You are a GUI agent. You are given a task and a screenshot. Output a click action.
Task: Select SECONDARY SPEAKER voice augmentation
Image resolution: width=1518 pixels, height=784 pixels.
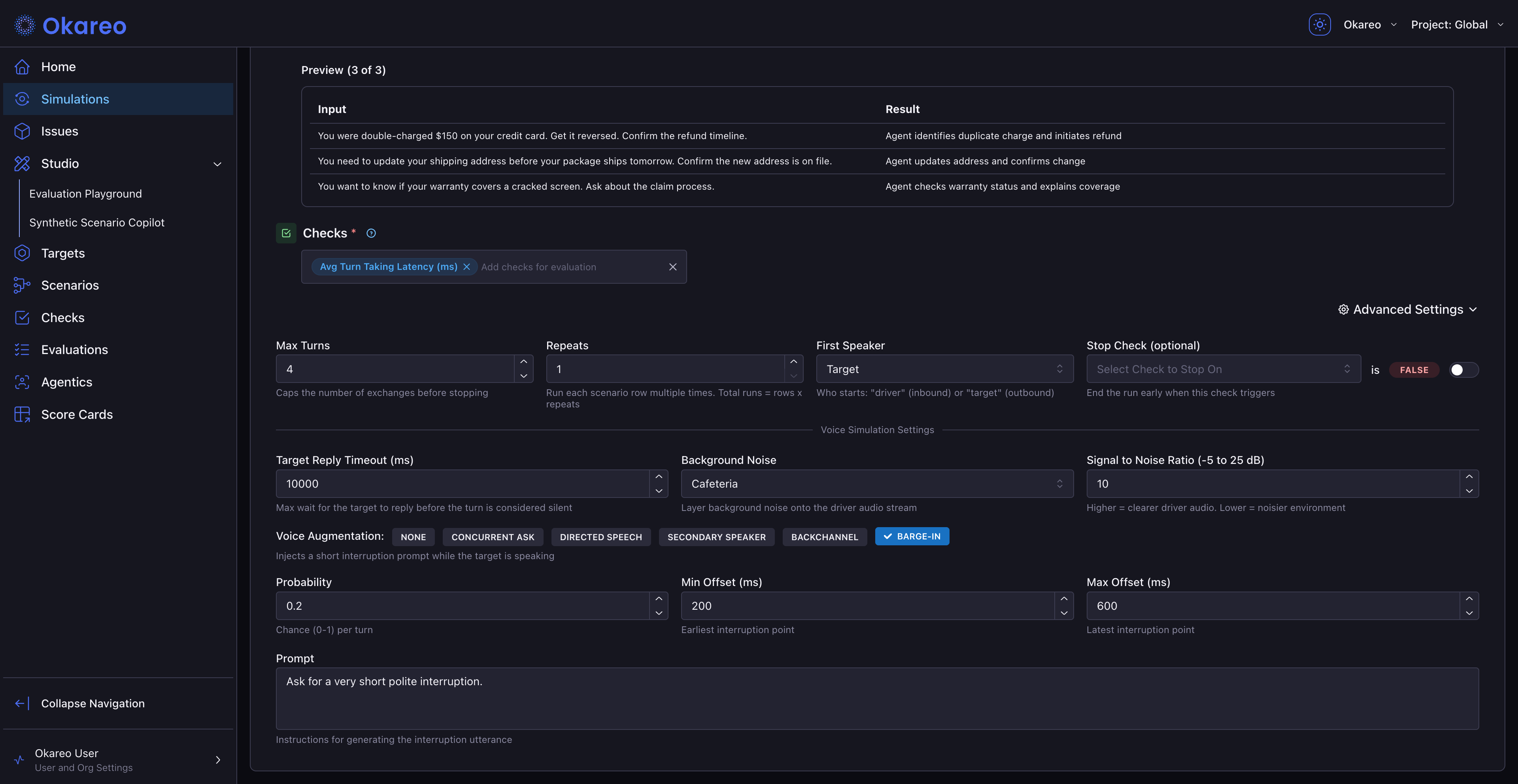(717, 537)
